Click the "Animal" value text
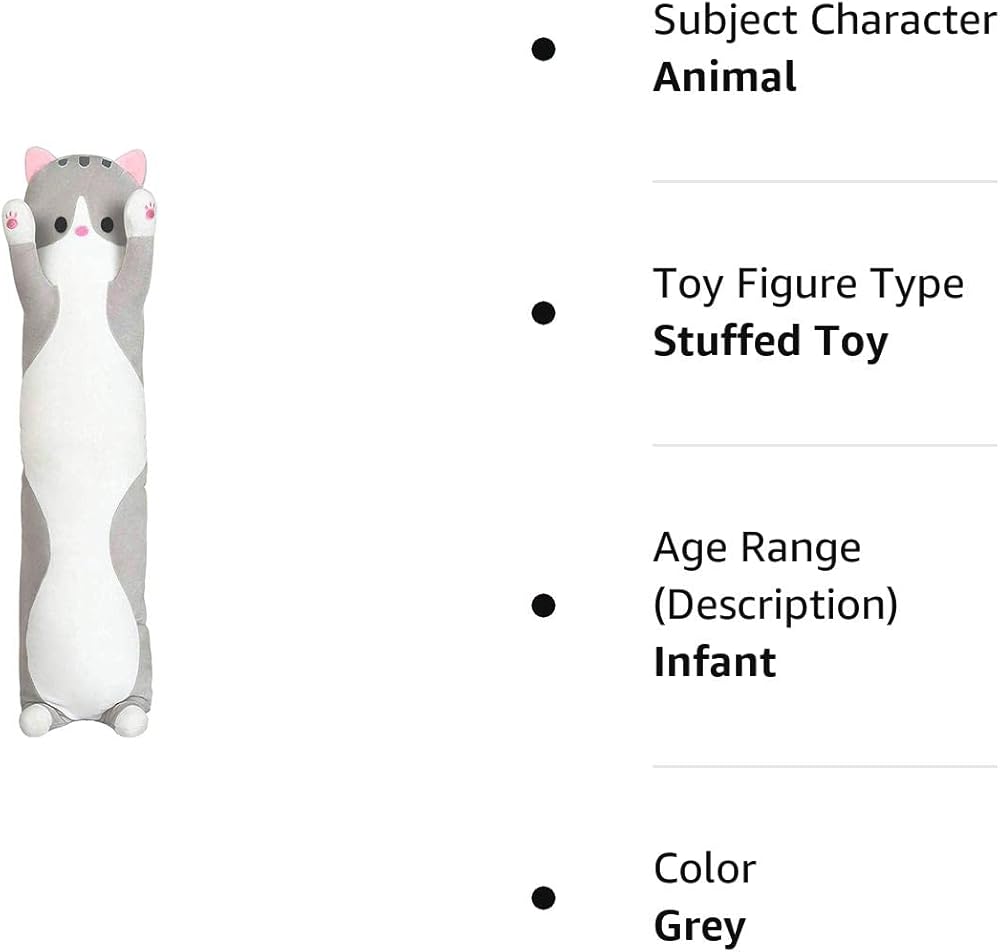This screenshot has width=1000, height=952. (x=725, y=77)
